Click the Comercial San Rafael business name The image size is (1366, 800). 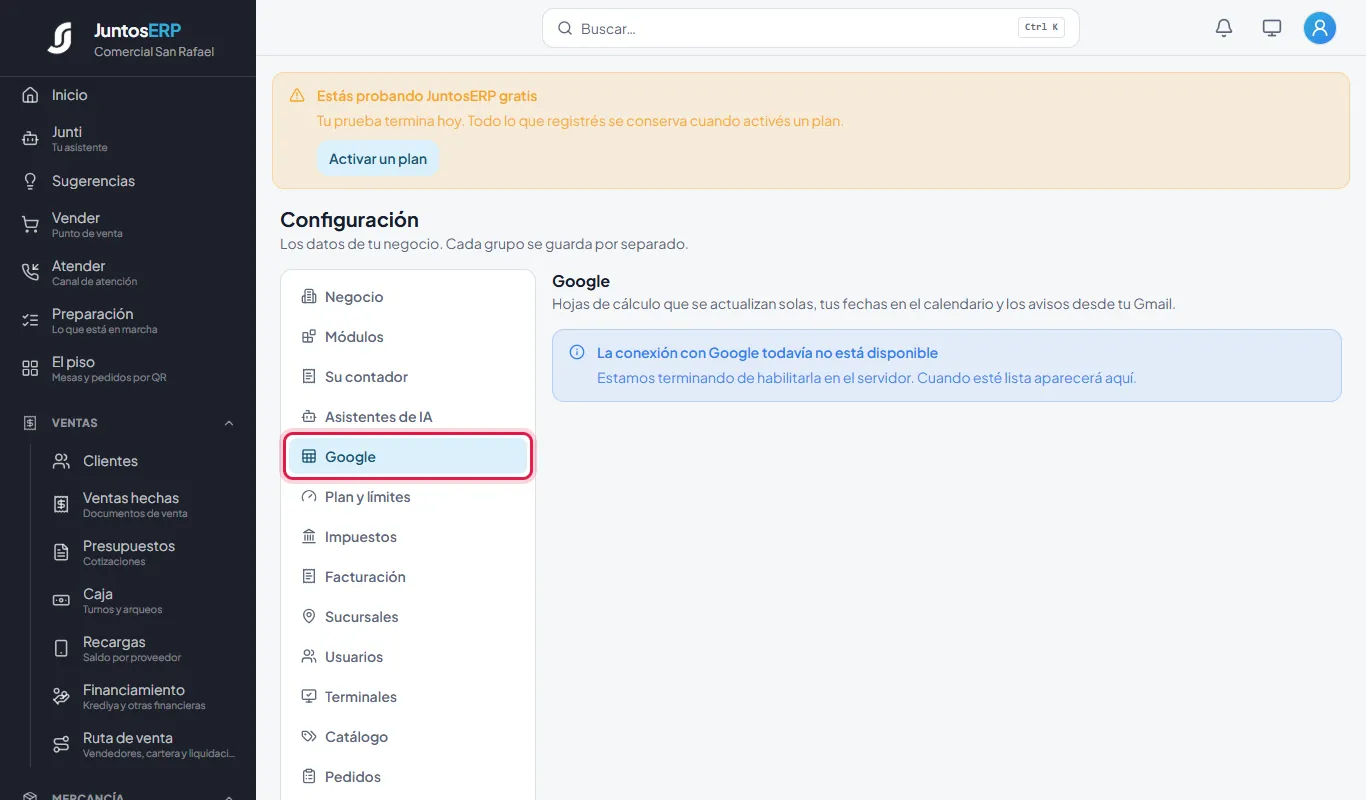pyautogui.click(x=154, y=52)
